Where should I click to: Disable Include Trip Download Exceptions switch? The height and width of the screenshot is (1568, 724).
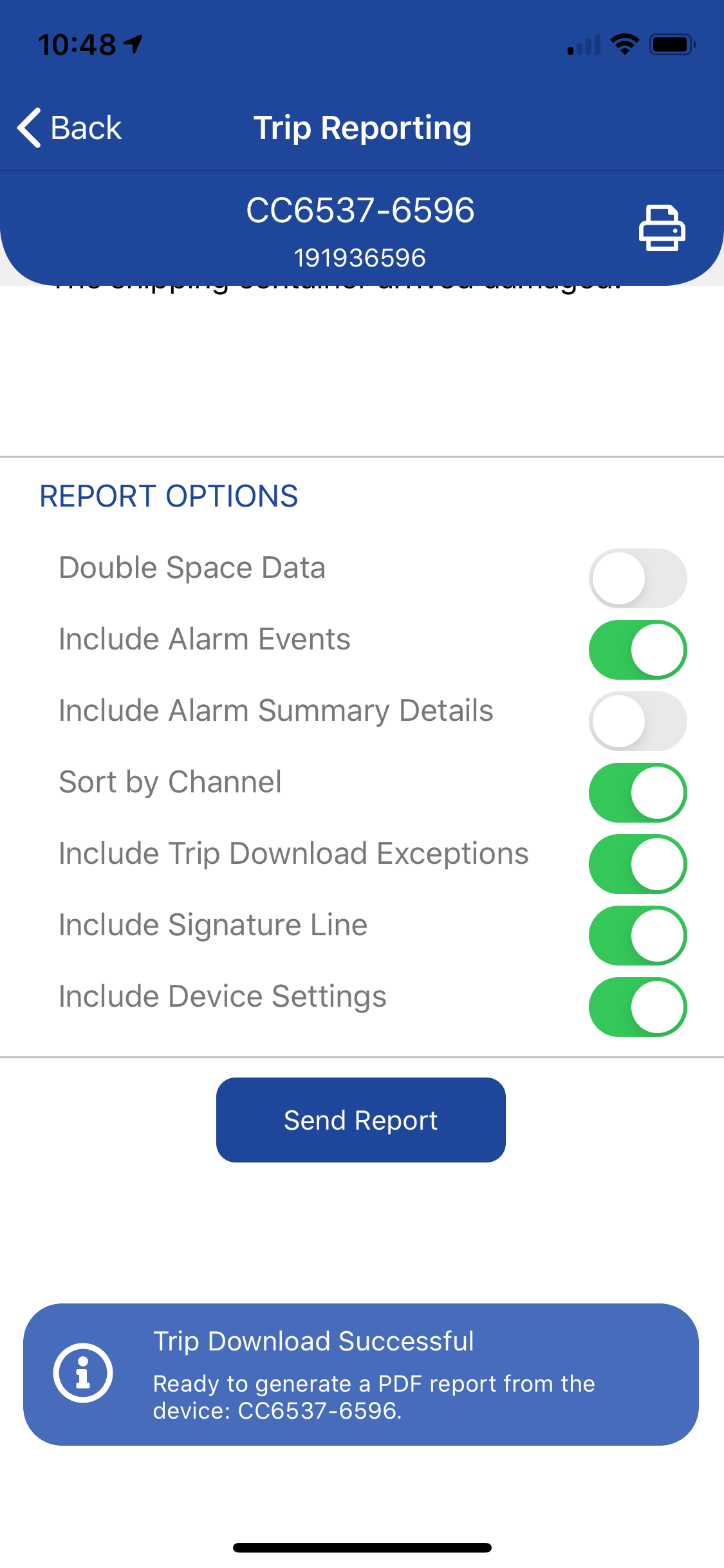point(638,864)
